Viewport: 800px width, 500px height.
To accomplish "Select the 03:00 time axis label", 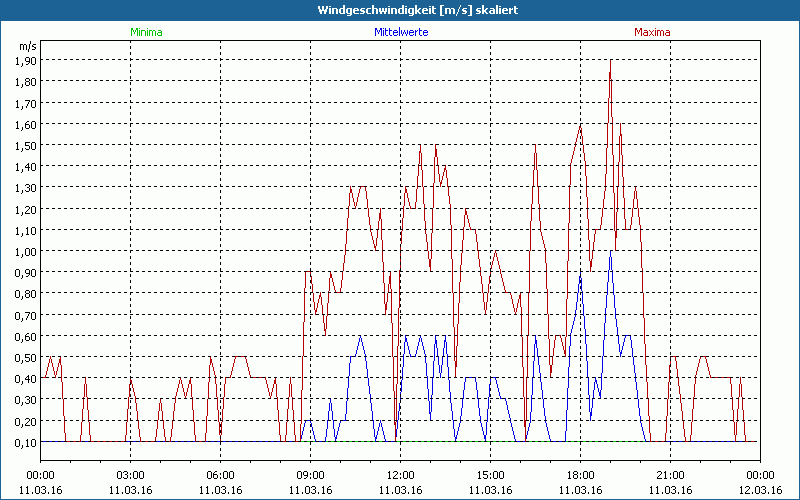I will (x=130, y=475).
